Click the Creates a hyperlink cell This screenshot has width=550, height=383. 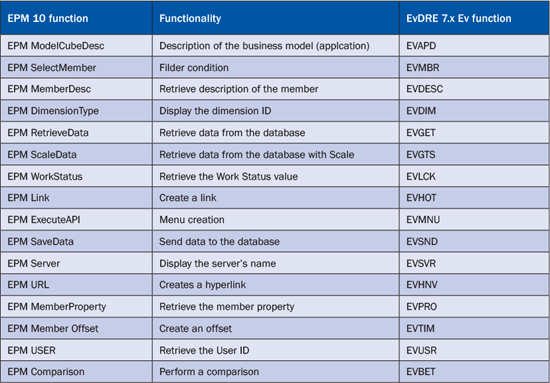tap(276, 284)
